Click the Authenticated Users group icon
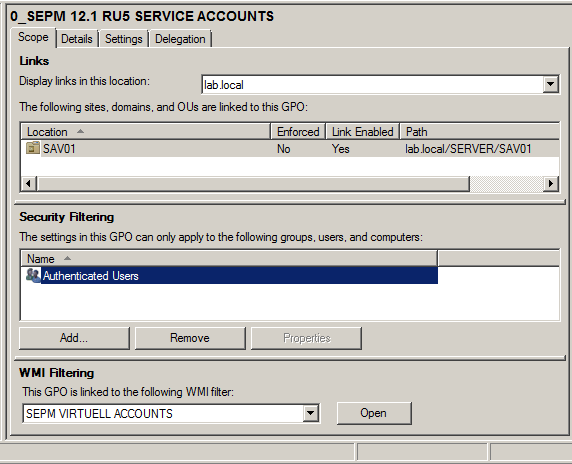Image resolution: width=572 pixels, height=464 pixels. coord(33,275)
